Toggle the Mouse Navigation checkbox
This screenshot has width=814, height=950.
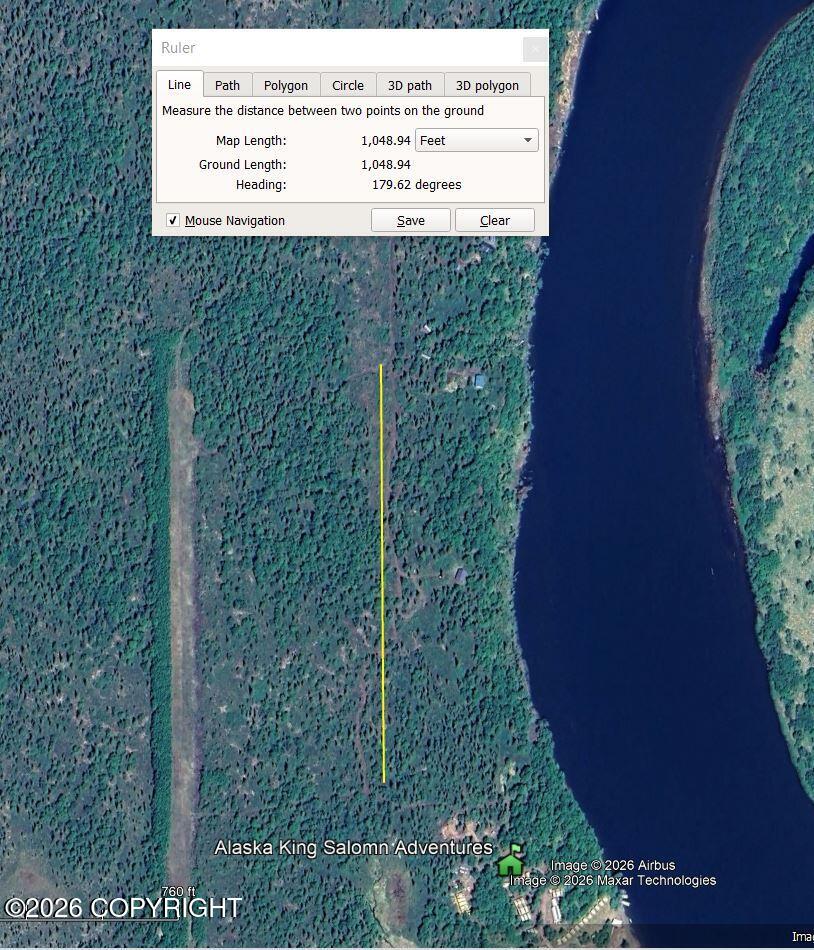(173, 220)
